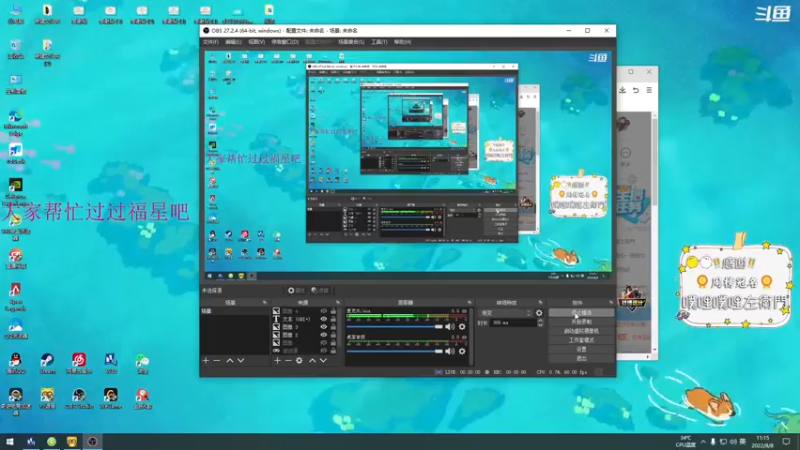
Task: Add a new source with the plus icon
Action: pyautogui.click(x=277, y=361)
